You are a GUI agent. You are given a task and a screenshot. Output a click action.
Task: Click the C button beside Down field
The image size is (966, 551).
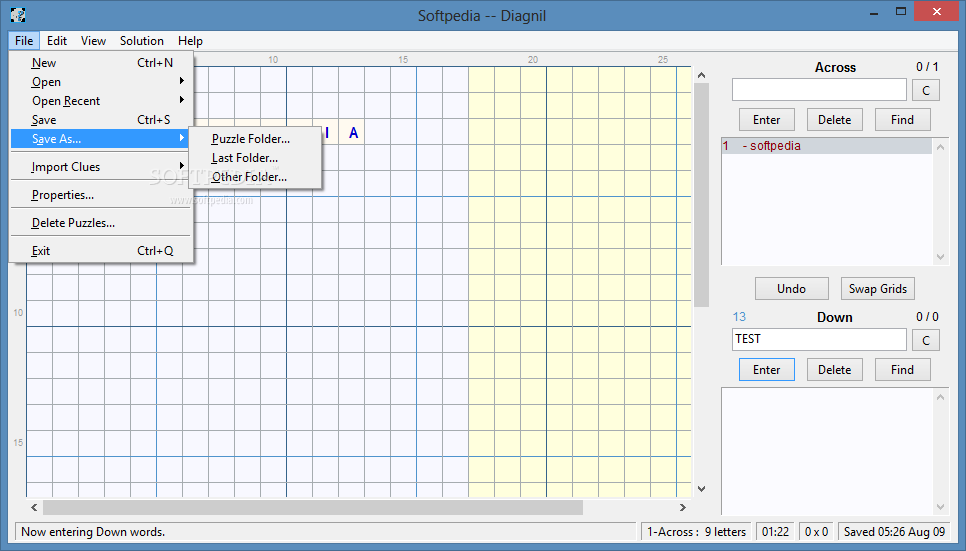click(x=925, y=340)
